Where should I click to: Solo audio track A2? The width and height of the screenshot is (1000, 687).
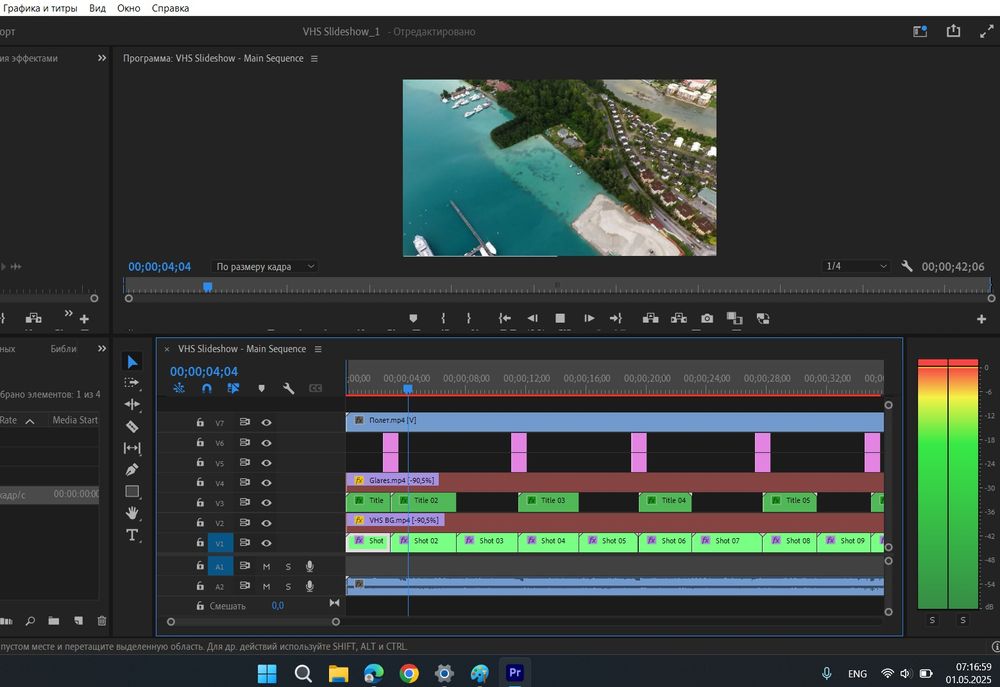pos(288,586)
